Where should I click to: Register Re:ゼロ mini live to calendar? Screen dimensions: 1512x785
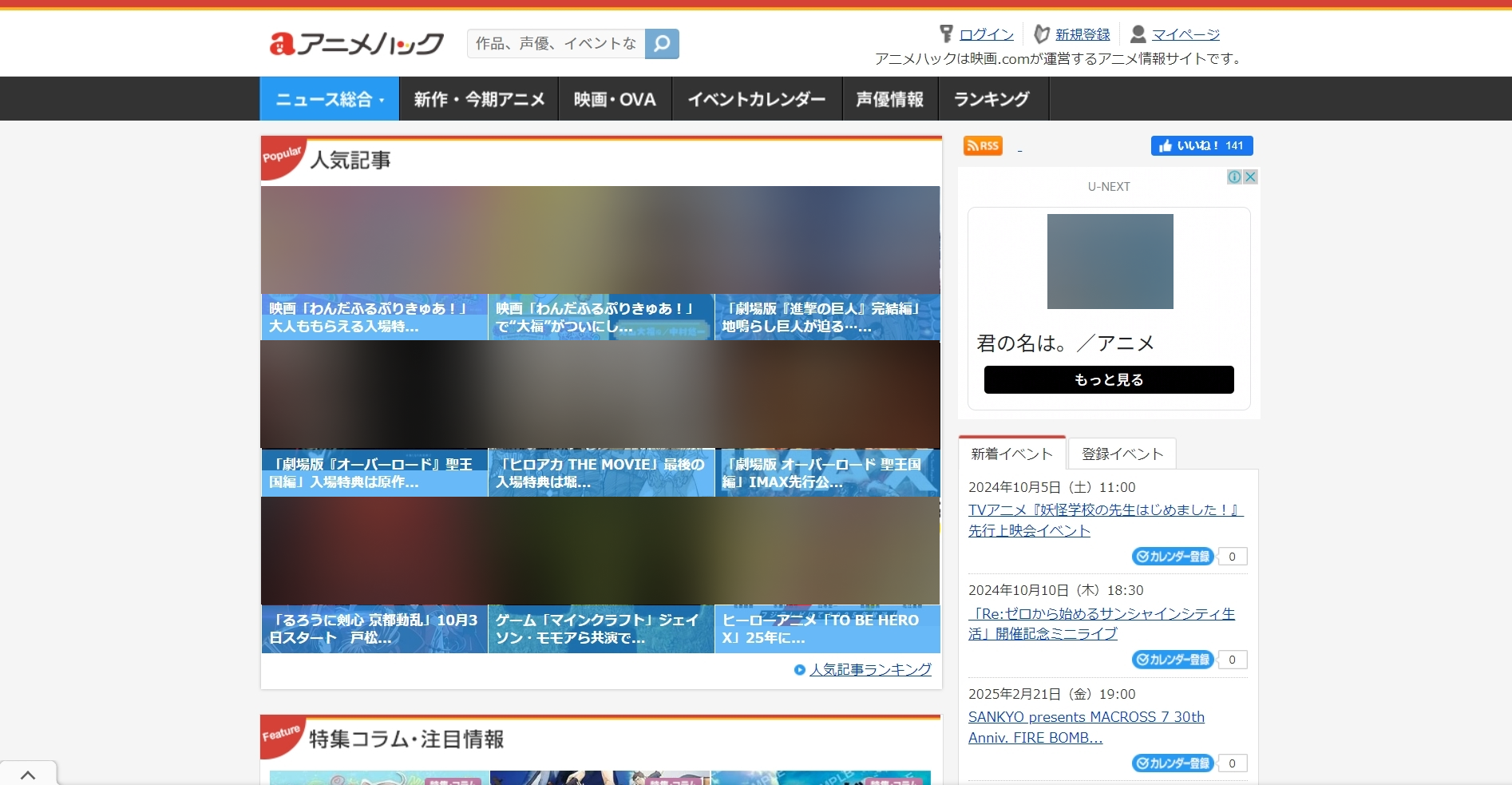[x=1173, y=660]
